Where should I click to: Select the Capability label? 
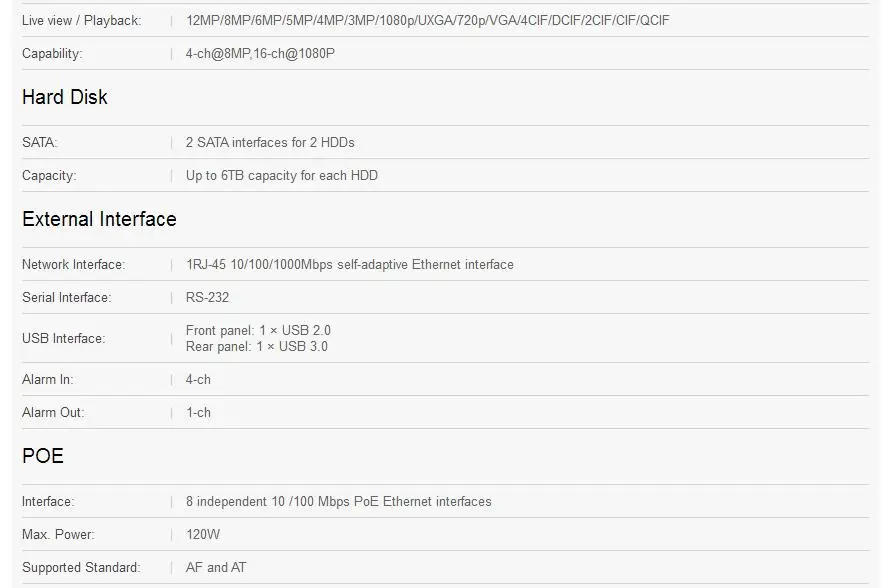(x=52, y=53)
